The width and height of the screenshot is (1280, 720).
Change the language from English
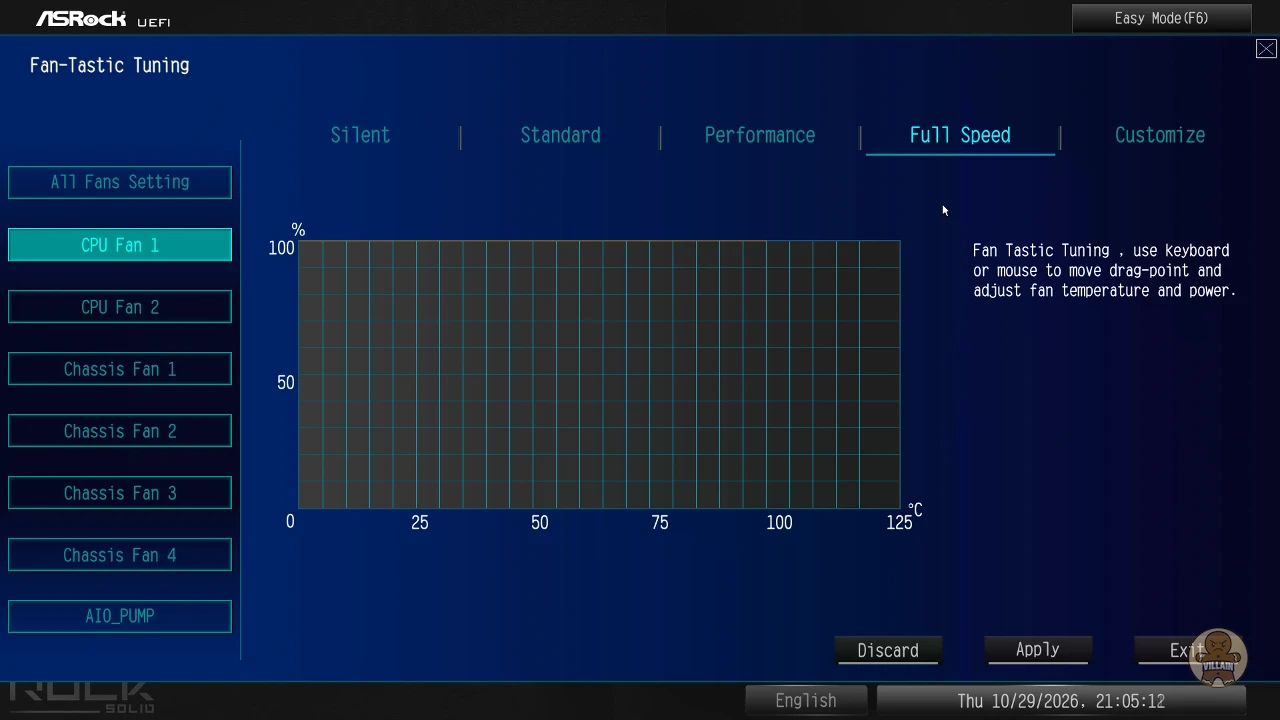point(806,701)
